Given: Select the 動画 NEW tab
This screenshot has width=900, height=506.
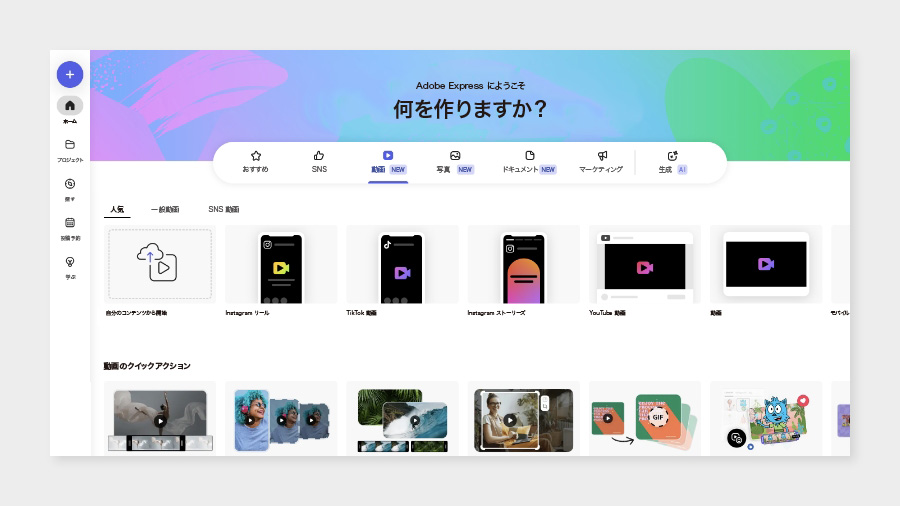Looking at the screenshot, I should click(388, 162).
